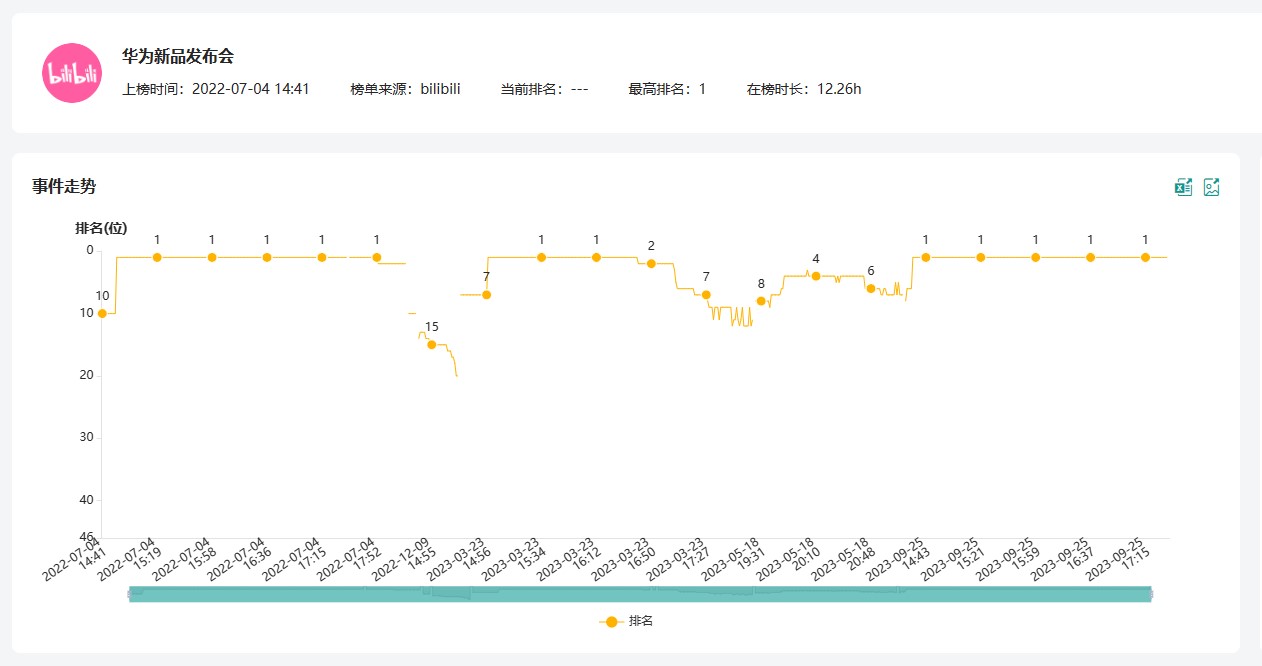
Task: Toggle the 排名 legend series
Action: 627,621
